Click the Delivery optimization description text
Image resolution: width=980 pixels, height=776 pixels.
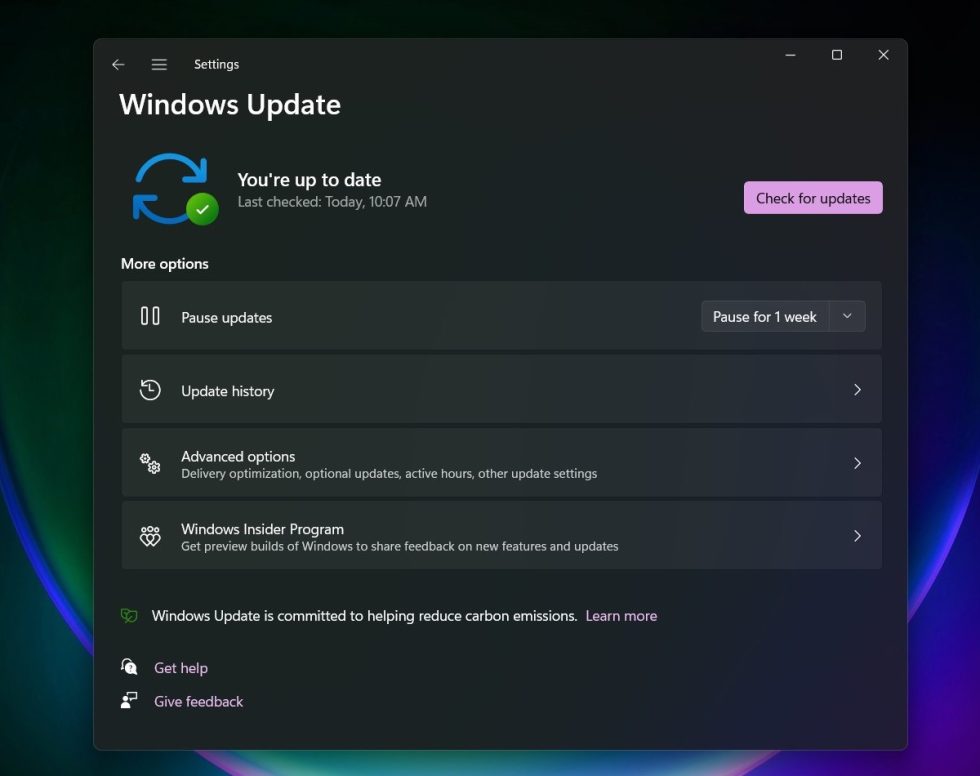coord(389,474)
